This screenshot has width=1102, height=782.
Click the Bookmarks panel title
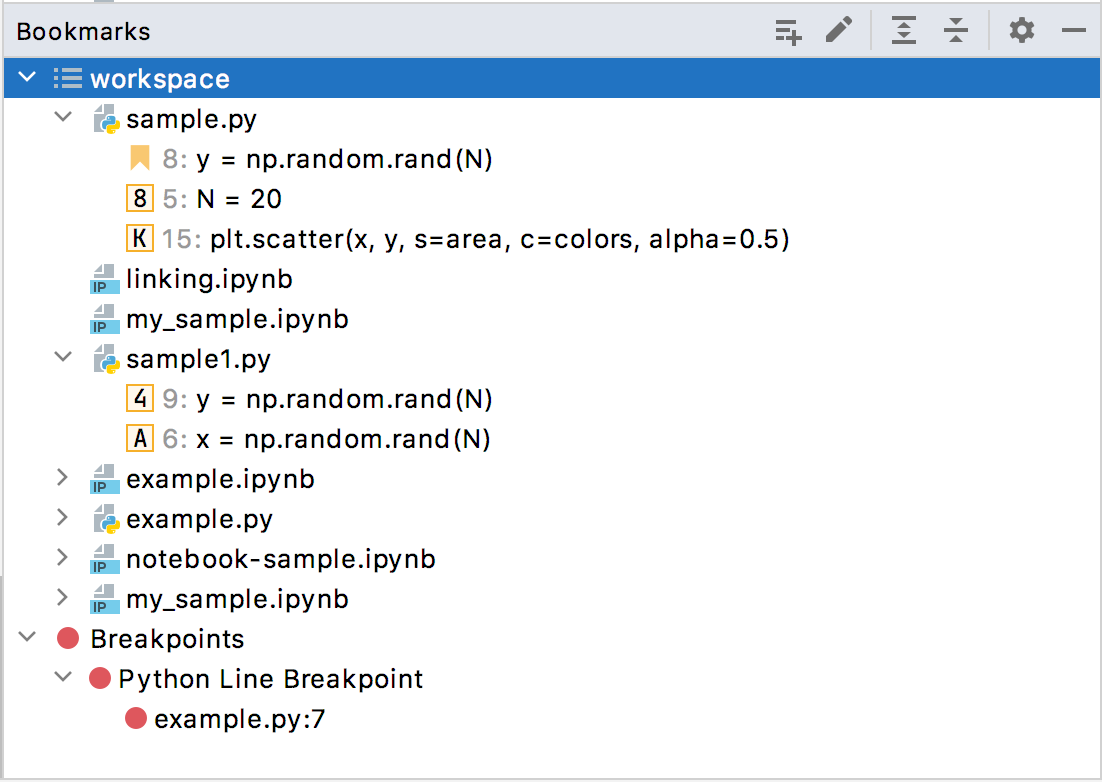click(x=83, y=31)
